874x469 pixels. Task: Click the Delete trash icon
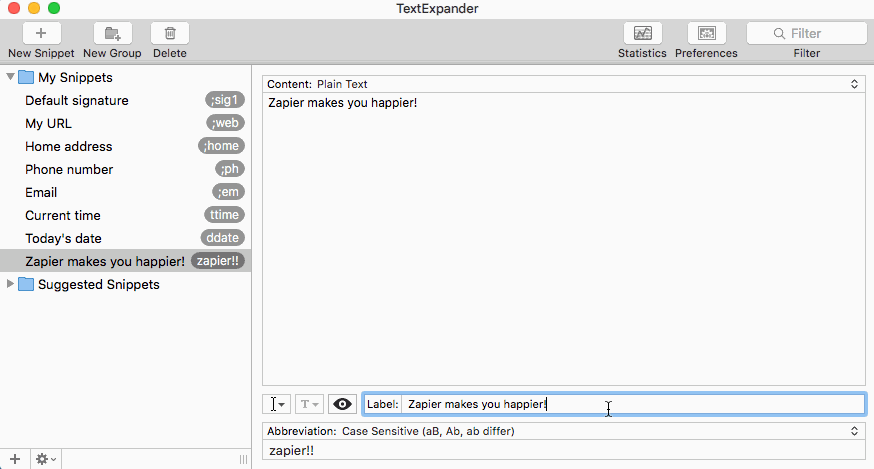(170, 33)
